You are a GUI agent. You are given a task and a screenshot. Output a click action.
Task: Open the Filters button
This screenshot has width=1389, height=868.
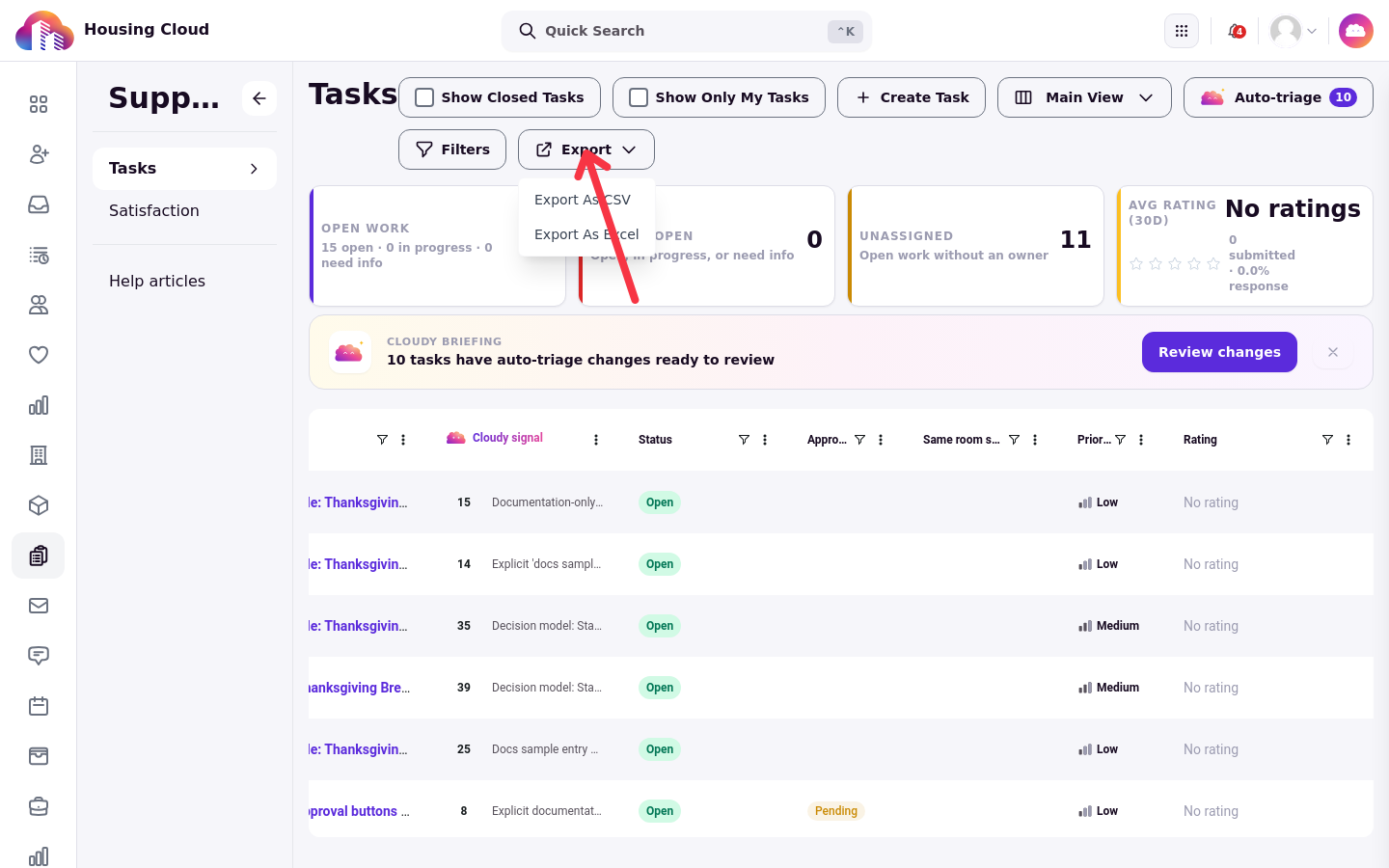452,149
